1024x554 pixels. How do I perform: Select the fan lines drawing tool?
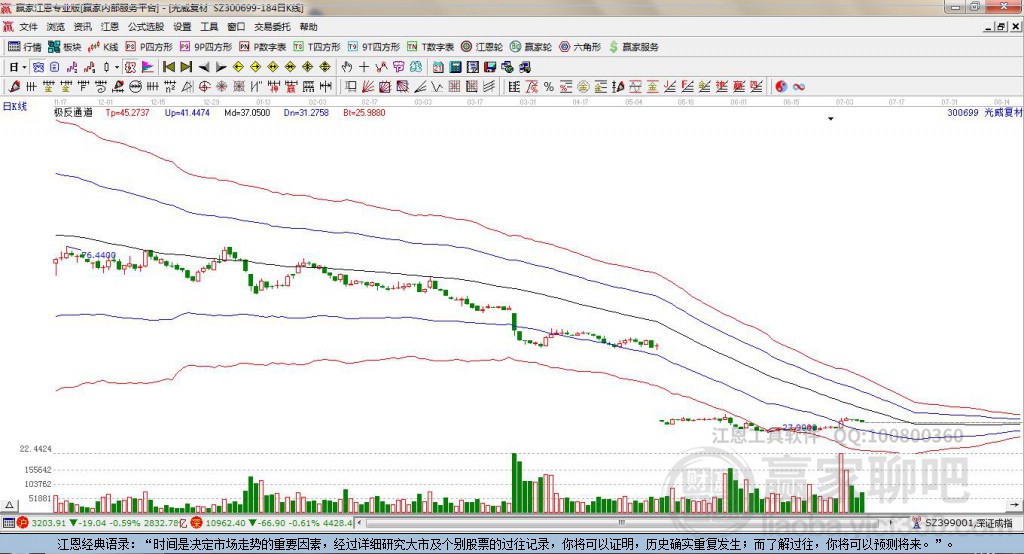368,86
